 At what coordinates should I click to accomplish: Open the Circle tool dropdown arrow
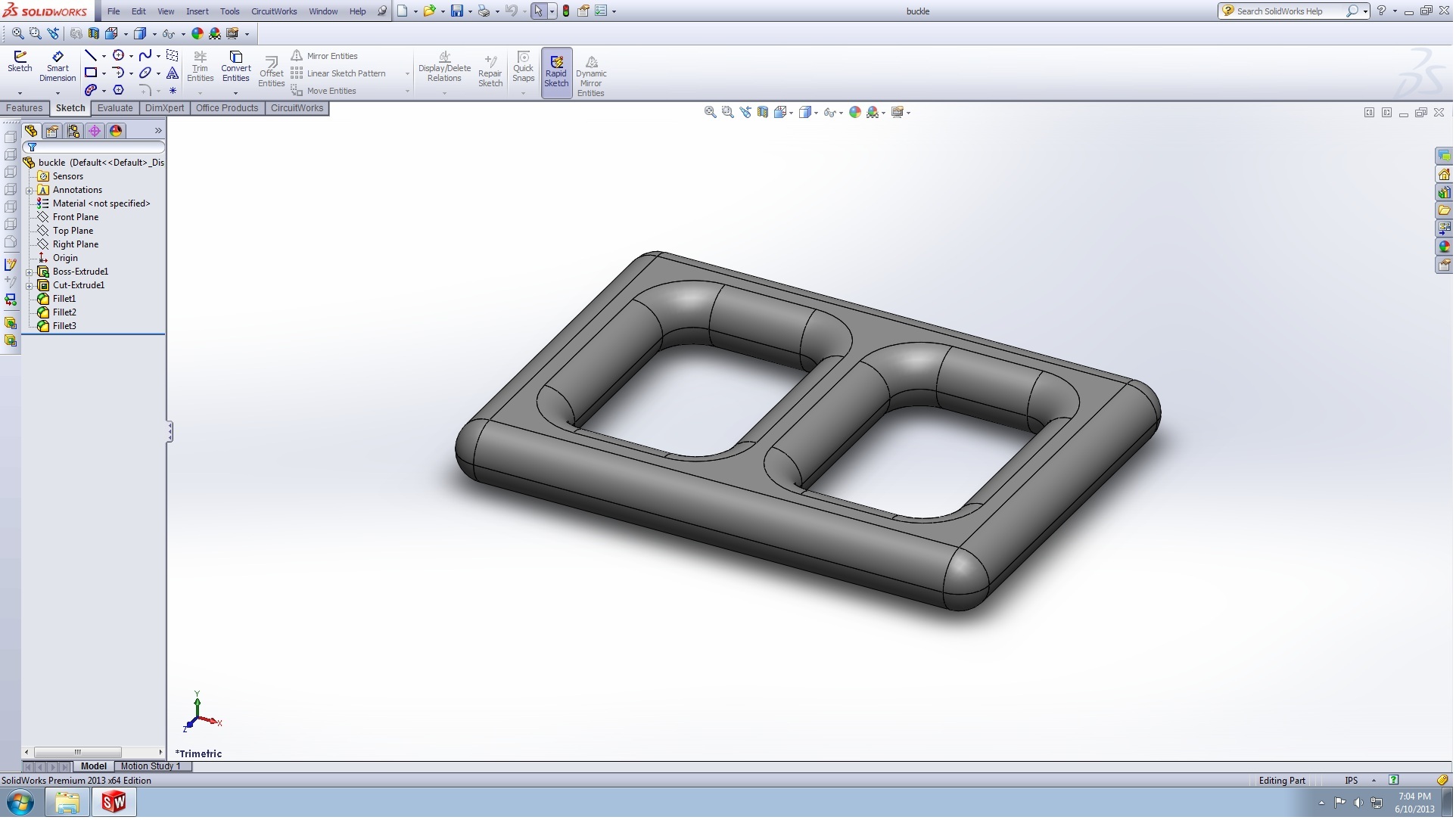point(131,56)
